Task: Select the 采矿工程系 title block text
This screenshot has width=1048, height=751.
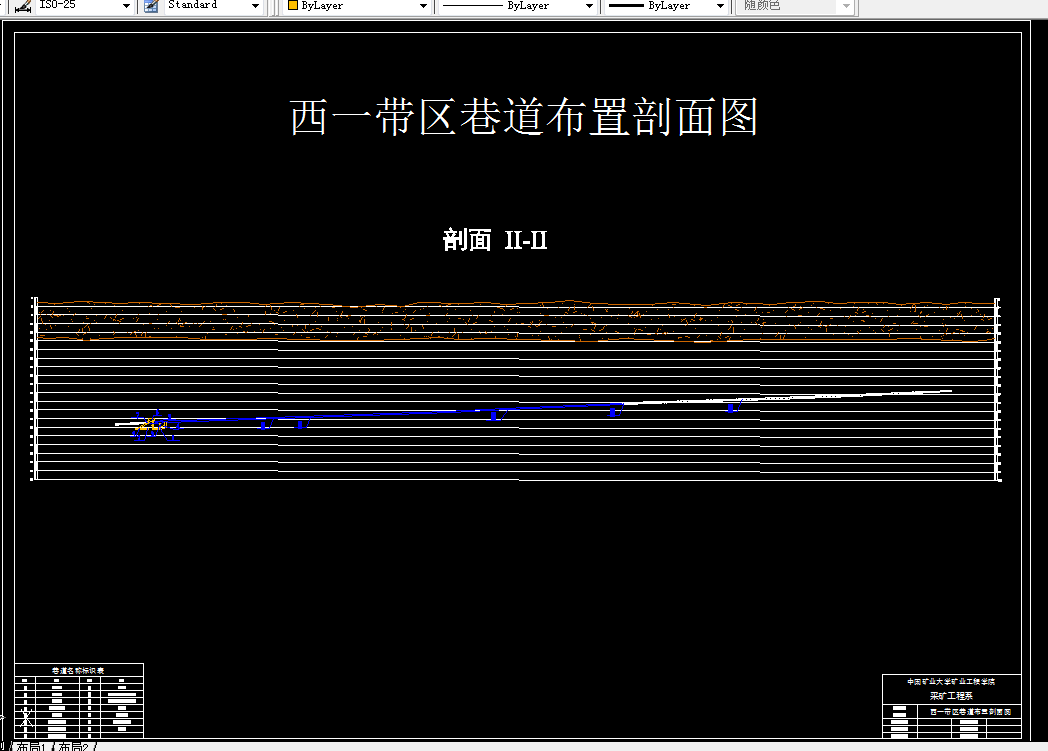Action: [950, 696]
